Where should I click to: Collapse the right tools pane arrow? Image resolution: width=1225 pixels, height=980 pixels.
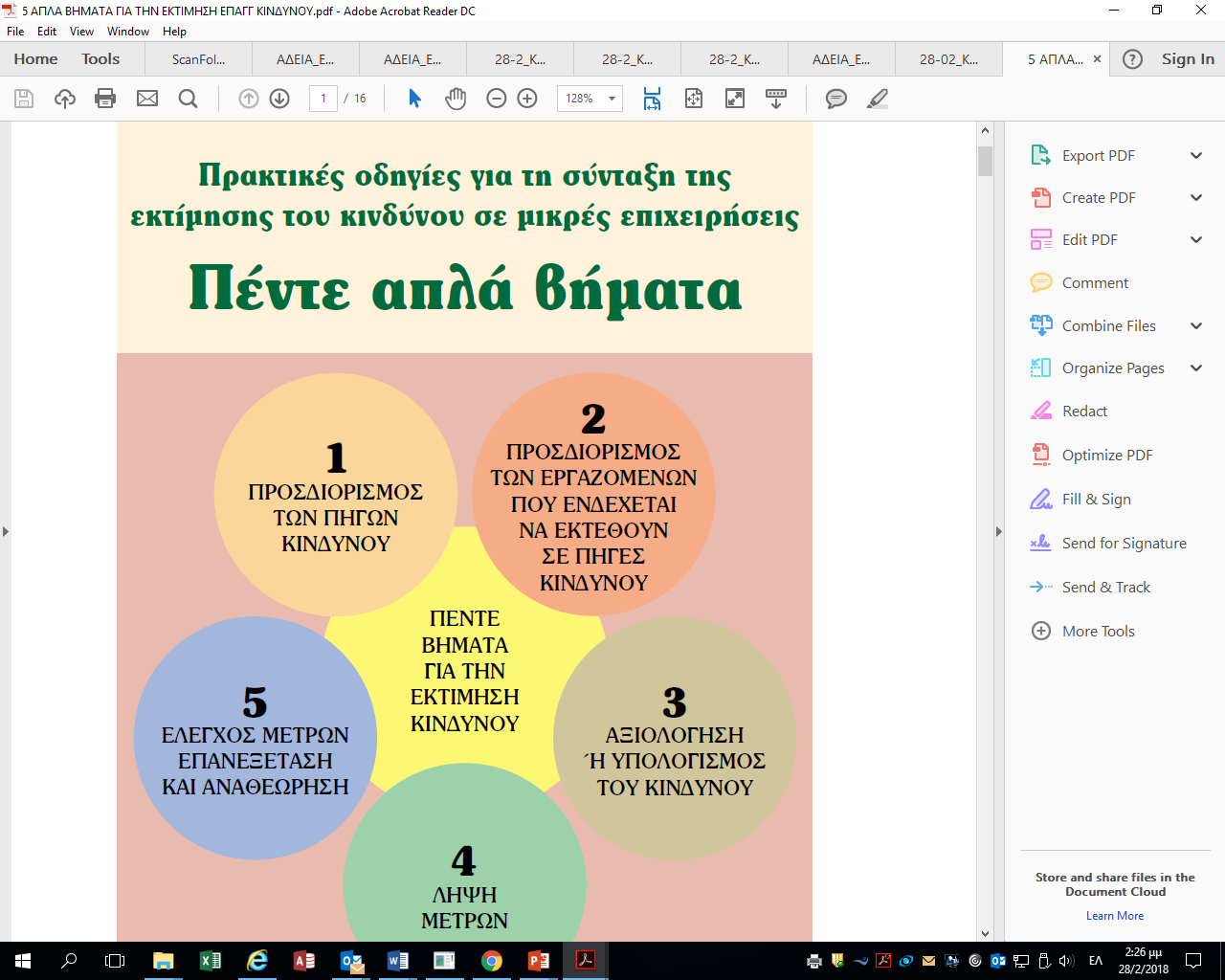pyautogui.click(x=999, y=531)
